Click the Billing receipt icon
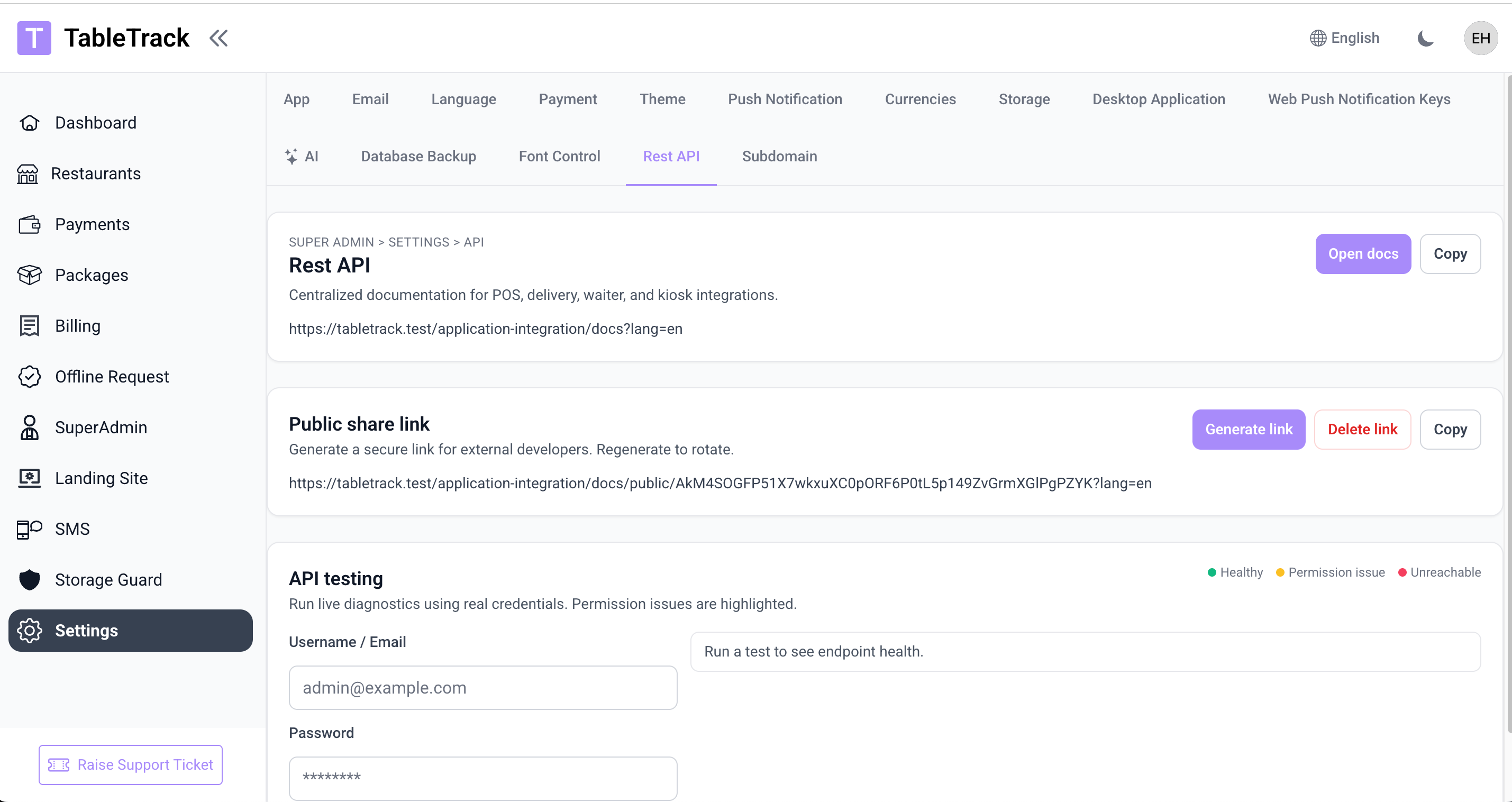The height and width of the screenshot is (802, 1512). coord(29,326)
